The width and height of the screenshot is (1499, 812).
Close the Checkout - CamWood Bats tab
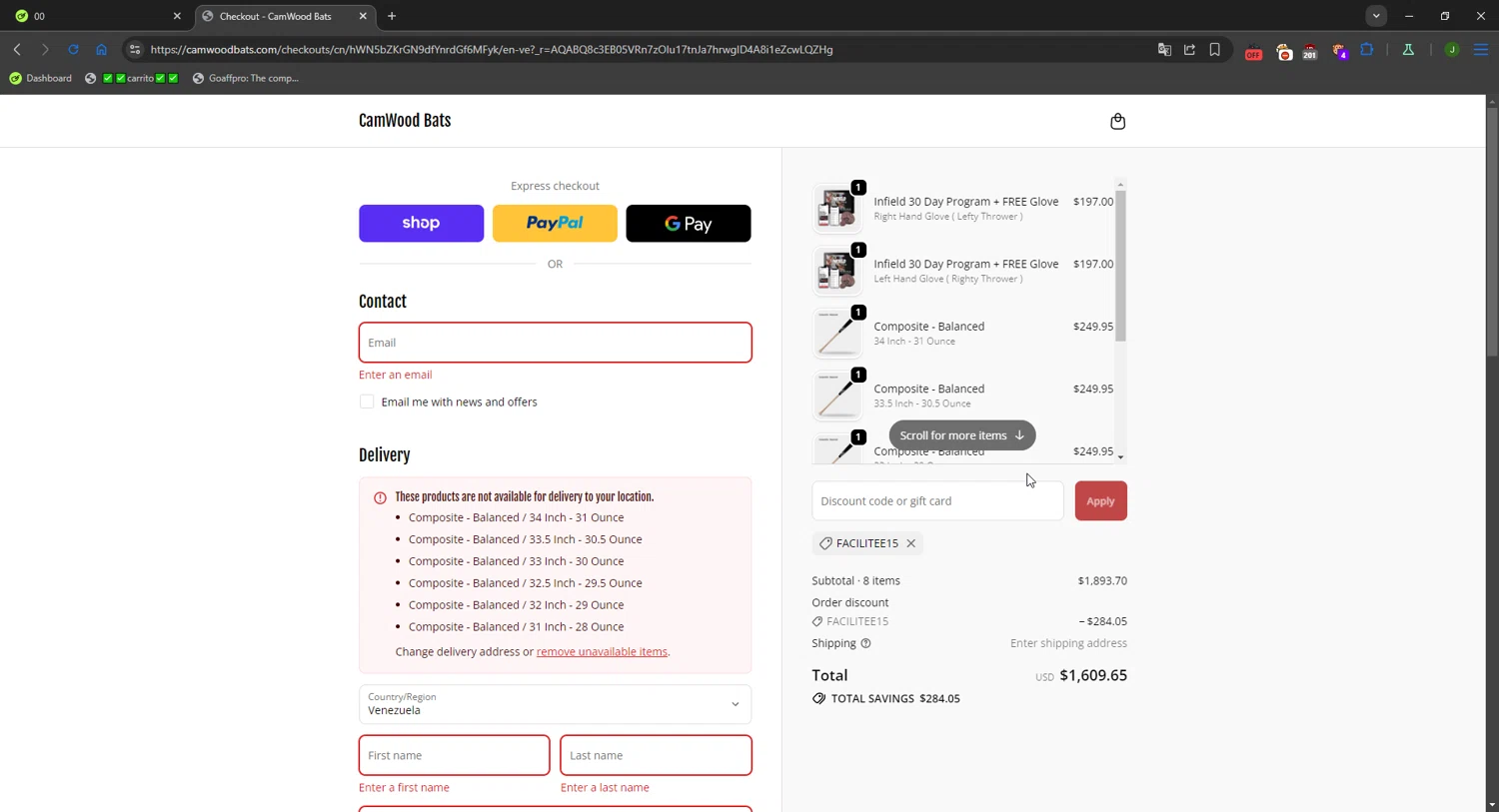point(363,16)
